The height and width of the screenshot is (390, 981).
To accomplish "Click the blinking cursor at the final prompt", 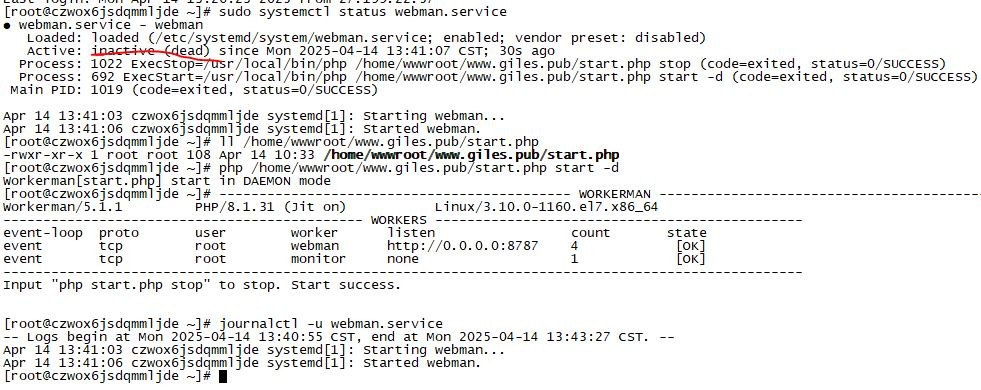I will (x=223, y=376).
